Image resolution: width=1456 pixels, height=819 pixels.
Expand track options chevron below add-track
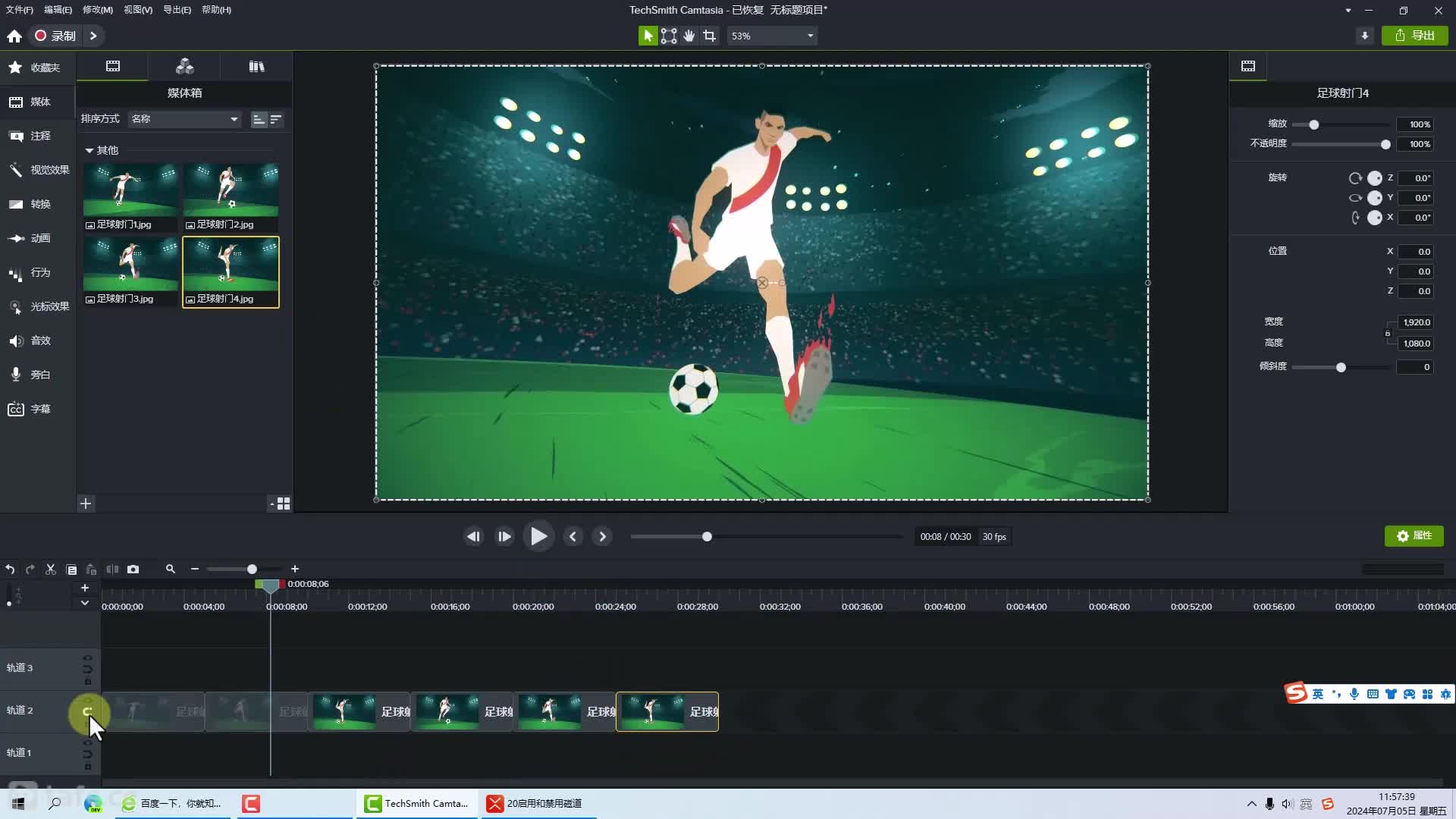click(85, 604)
